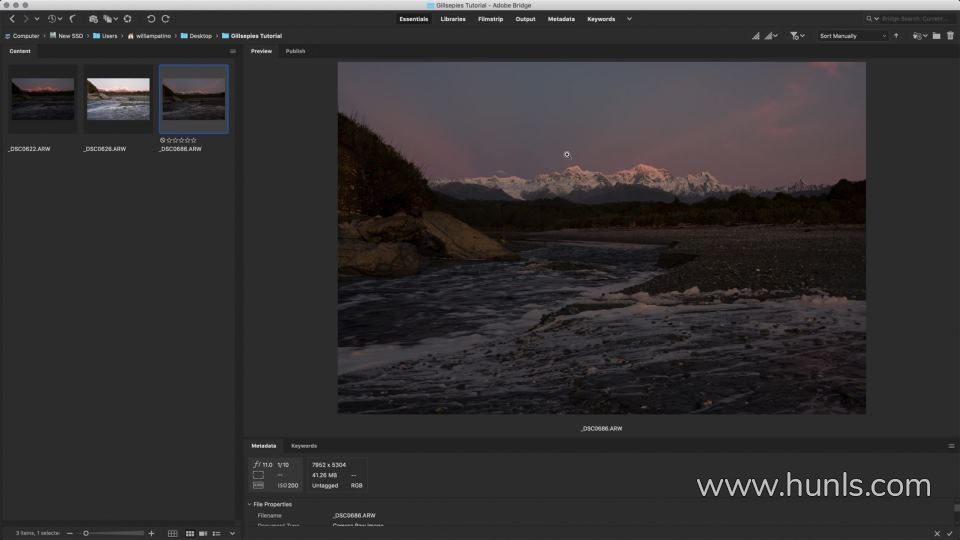Collapse the File Properties section
This screenshot has height=540, width=960.
(x=250, y=504)
